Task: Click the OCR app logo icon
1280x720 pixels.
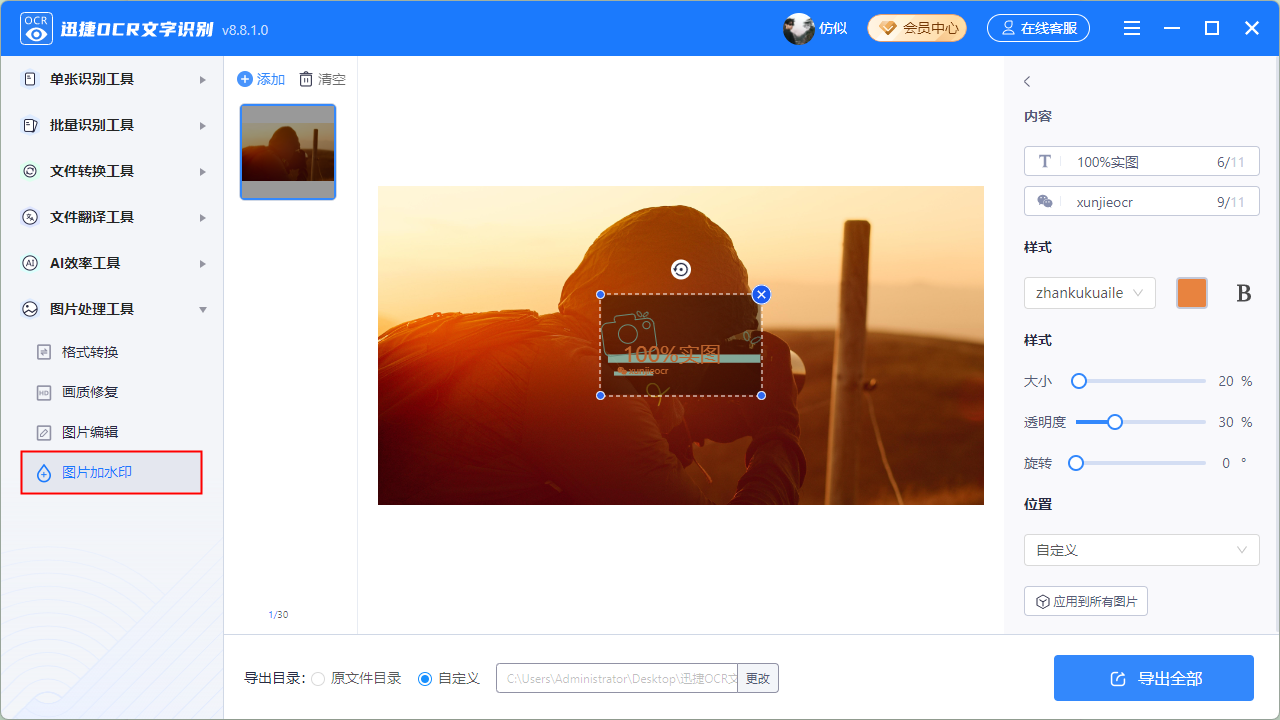Action: [36, 28]
